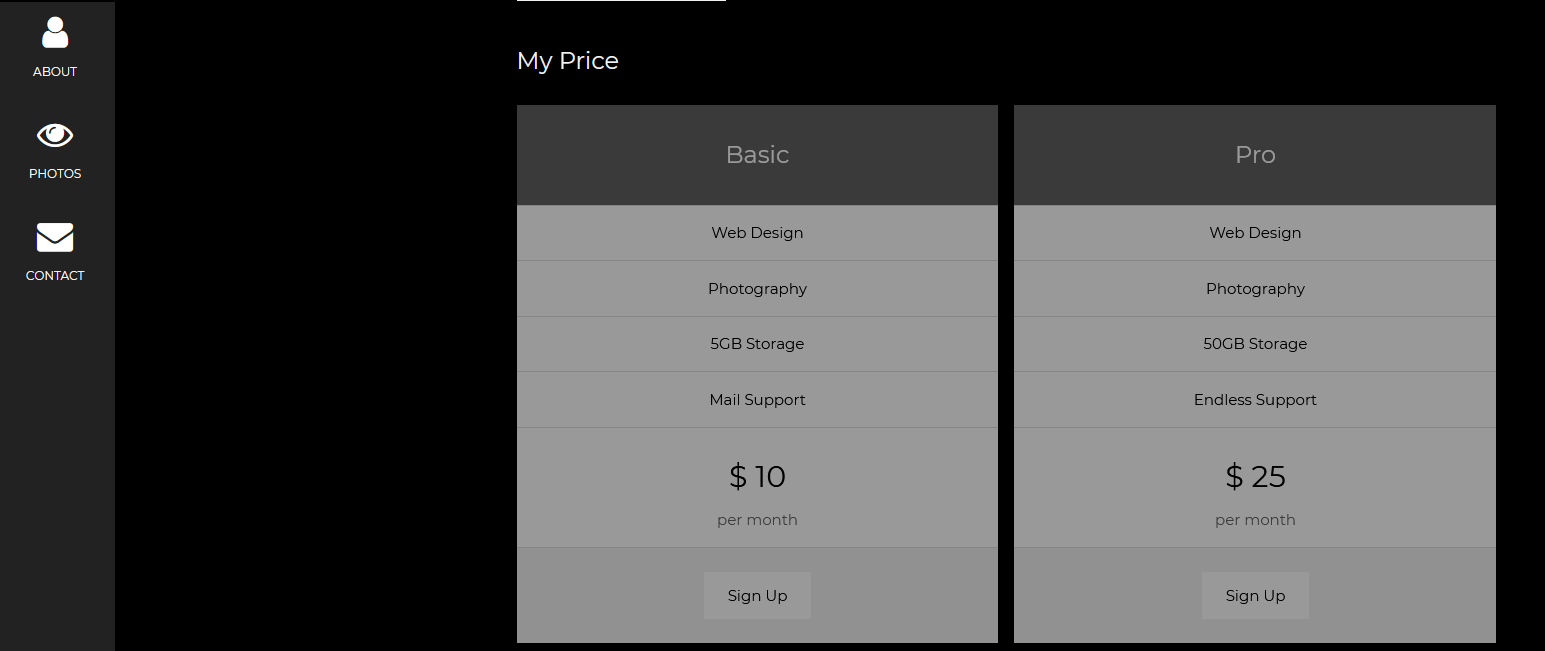Click Mail Support in the Basic plan
This screenshot has height=651, width=1545.
click(757, 399)
